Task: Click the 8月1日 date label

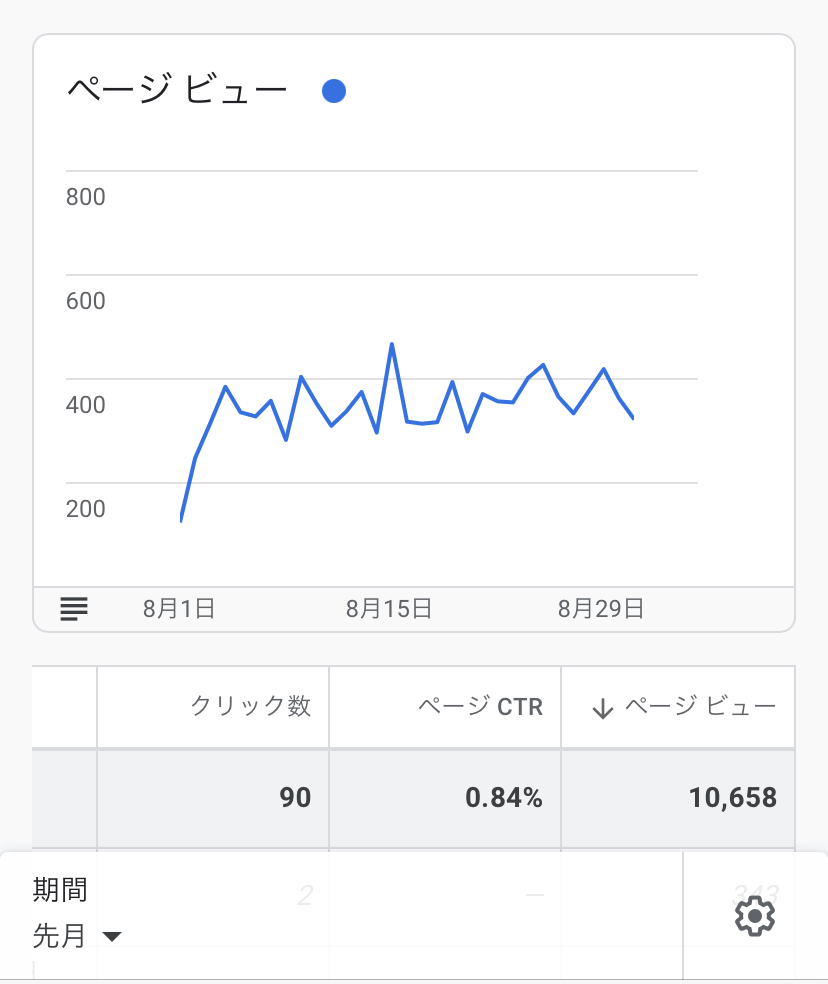Action: click(179, 608)
